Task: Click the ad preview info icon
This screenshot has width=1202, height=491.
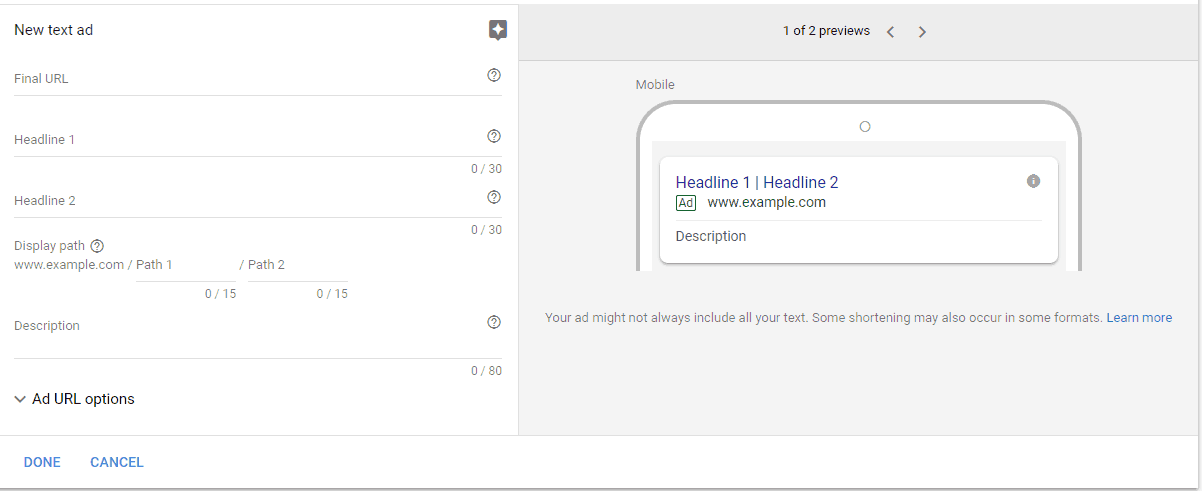Action: click(1033, 181)
